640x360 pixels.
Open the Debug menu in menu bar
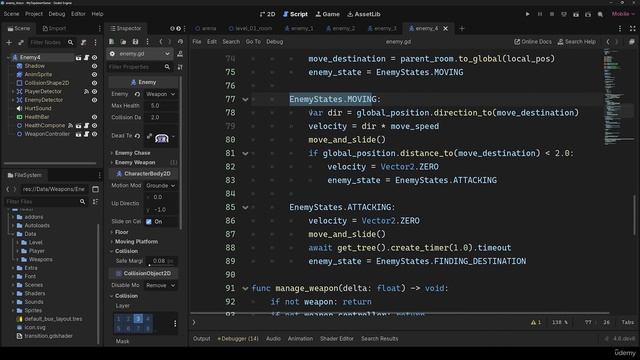57,14
